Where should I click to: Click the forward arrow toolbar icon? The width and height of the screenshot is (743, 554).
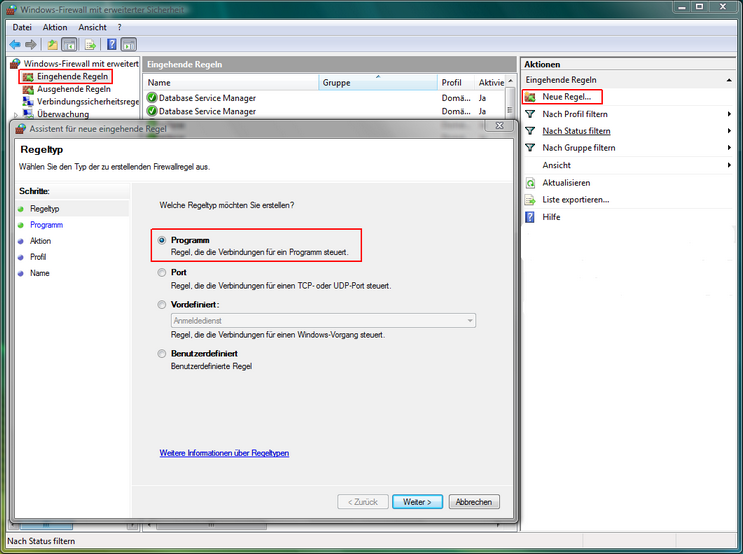(x=31, y=45)
